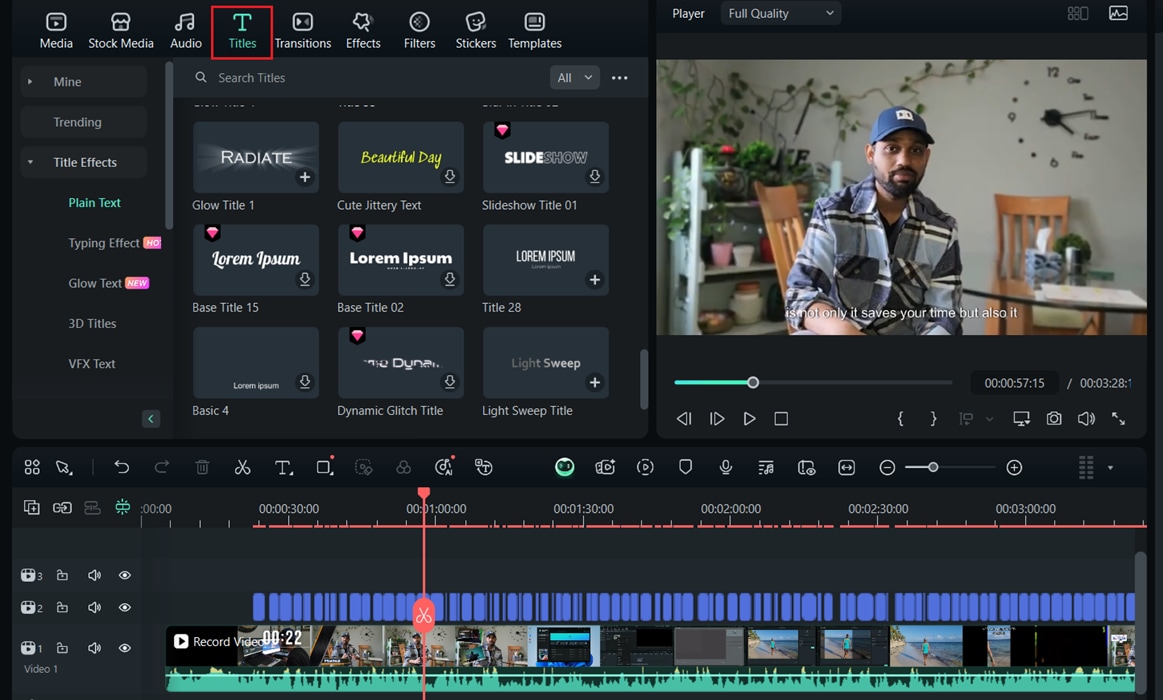1163x700 pixels.
Task: Download the Cute Jittery Text title
Action: [449, 176]
